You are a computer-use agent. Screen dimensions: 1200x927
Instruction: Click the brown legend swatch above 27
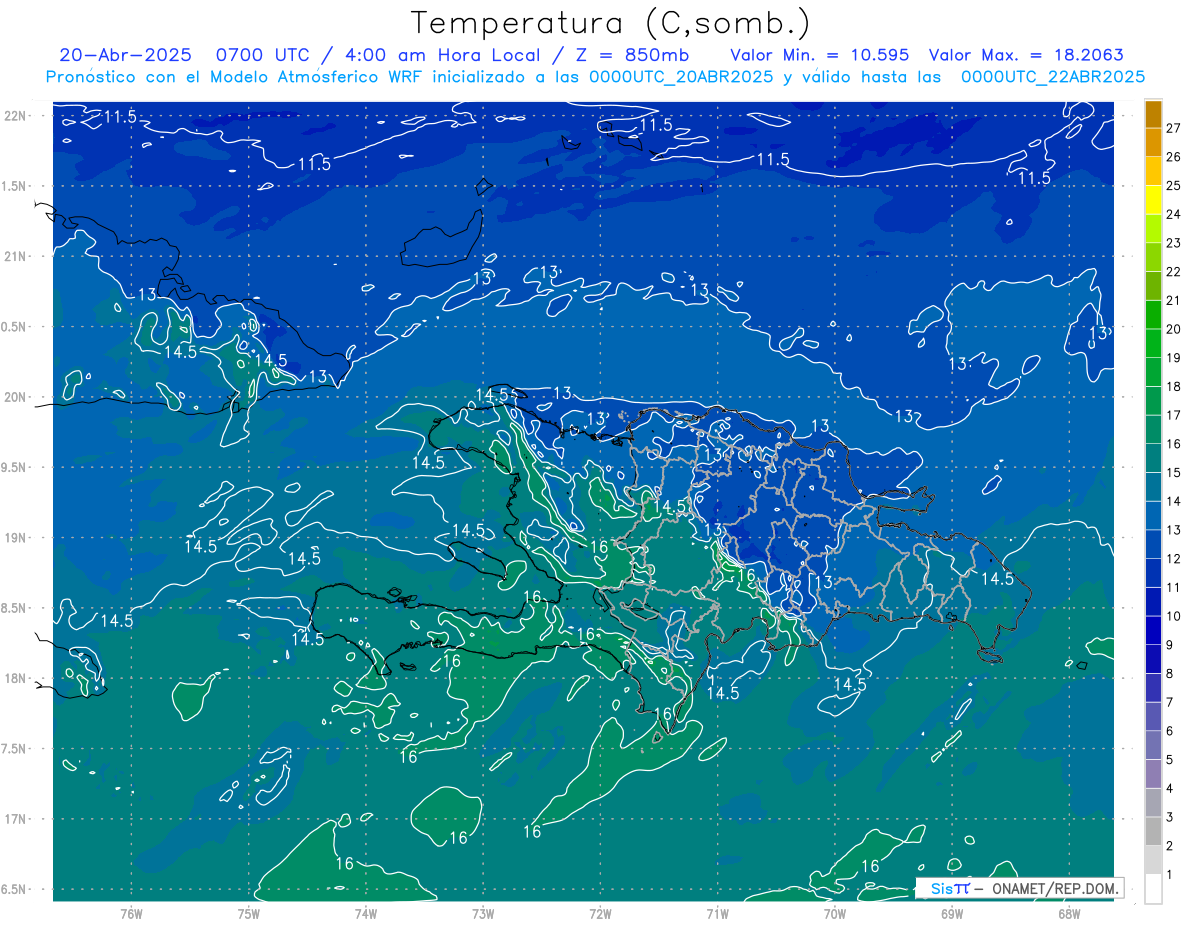[1153, 114]
